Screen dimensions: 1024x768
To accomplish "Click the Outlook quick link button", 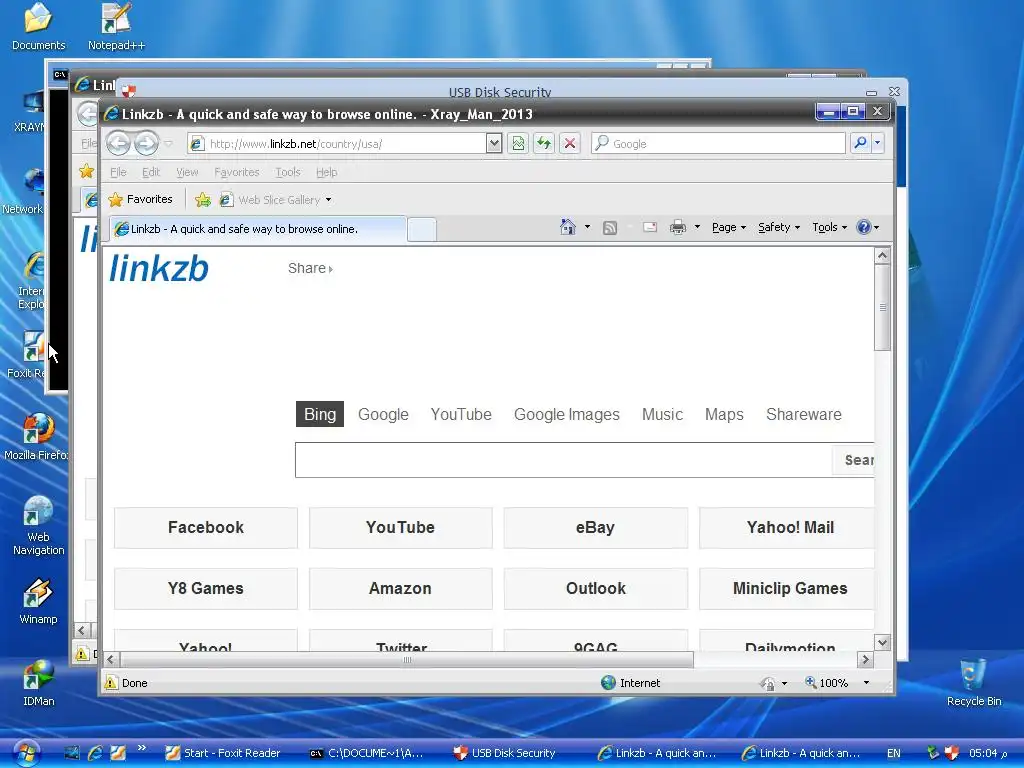I will point(596,588).
